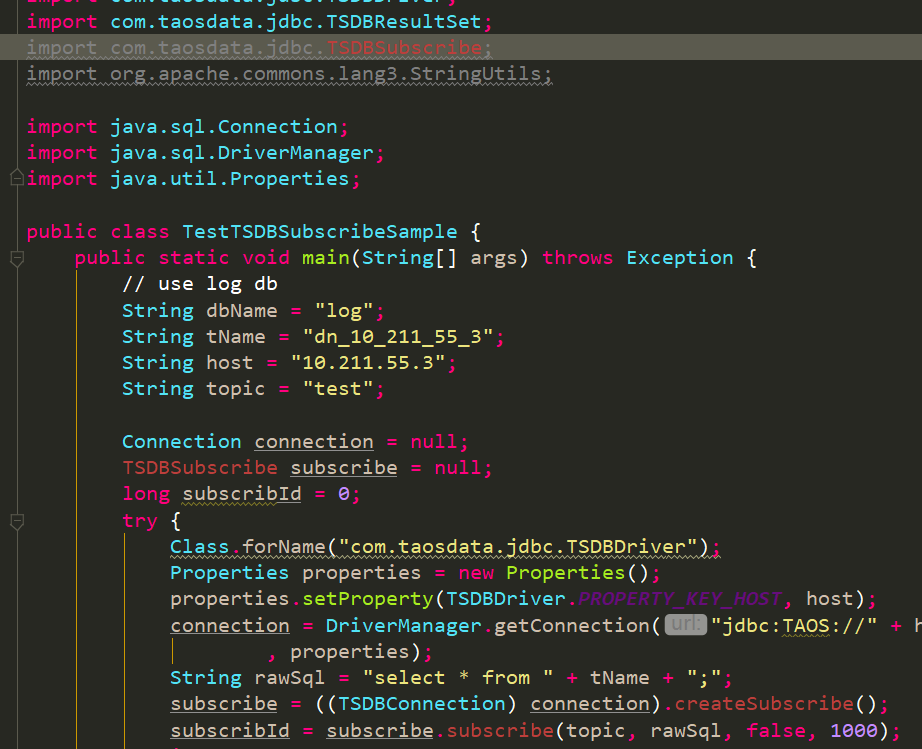Collapse the main method fold marker
This screenshot has height=749, width=922.
17,258
